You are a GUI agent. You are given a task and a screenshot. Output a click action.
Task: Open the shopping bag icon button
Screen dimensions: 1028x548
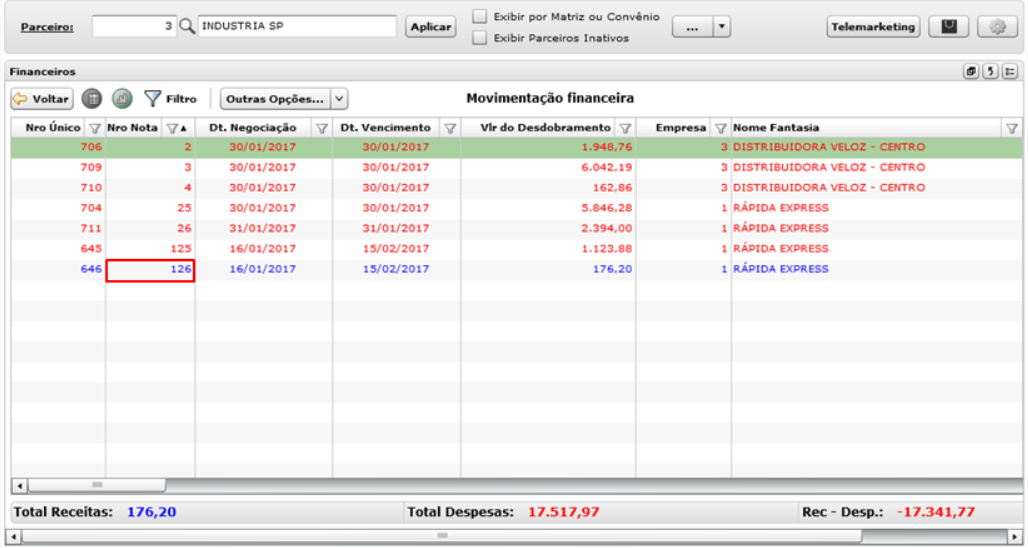coord(949,27)
